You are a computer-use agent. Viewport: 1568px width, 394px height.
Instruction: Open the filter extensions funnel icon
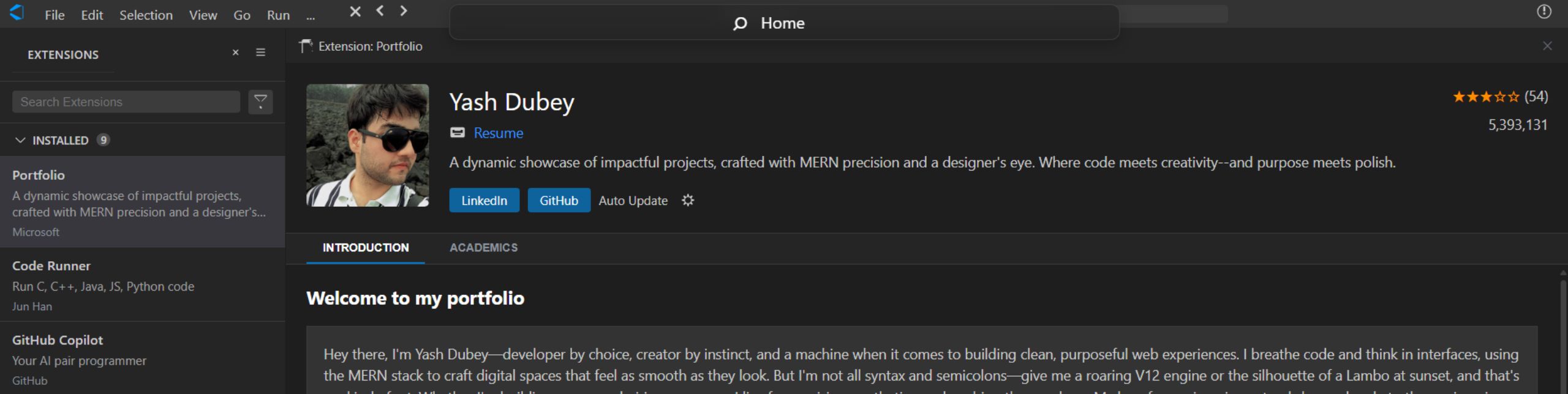[260, 102]
